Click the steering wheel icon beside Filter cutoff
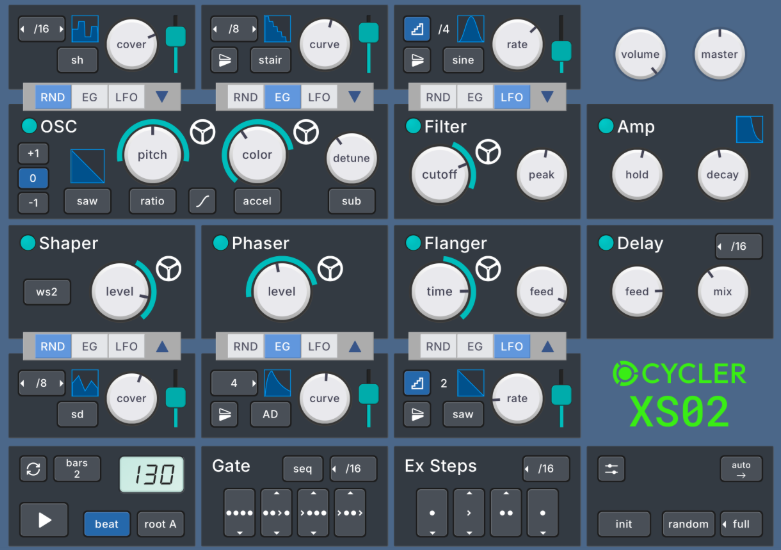 click(x=488, y=152)
